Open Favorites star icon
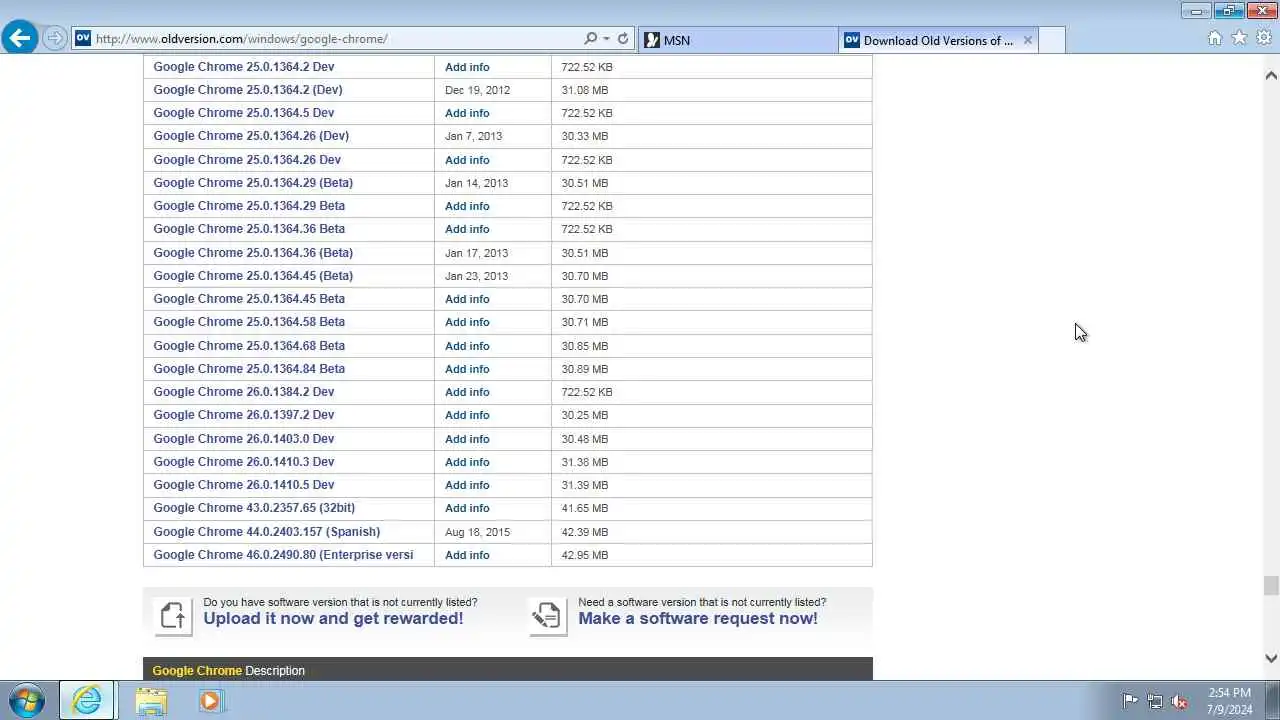The image size is (1280, 720). [x=1240, y=38]
